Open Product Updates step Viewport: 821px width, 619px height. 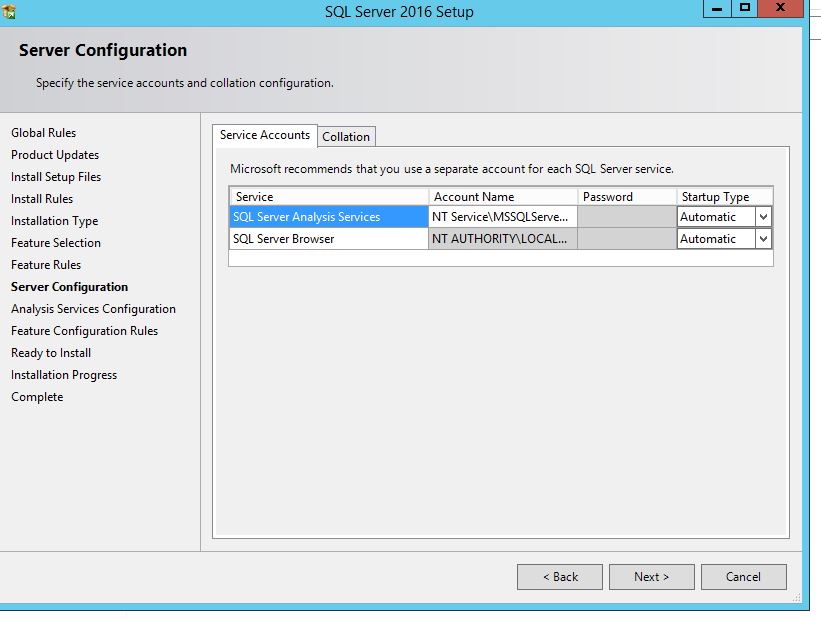(55, 155)
